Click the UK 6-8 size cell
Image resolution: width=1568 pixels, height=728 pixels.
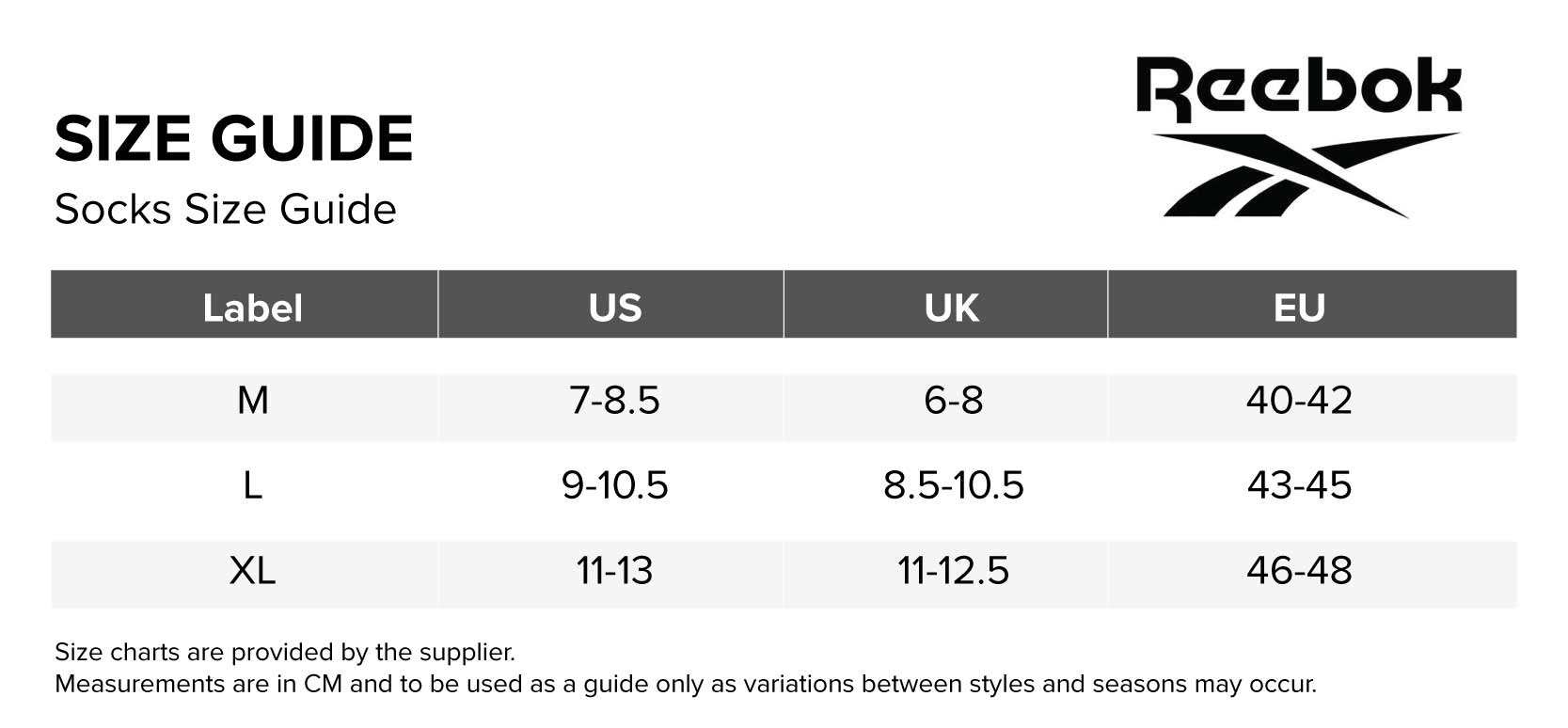pos(953,401)
